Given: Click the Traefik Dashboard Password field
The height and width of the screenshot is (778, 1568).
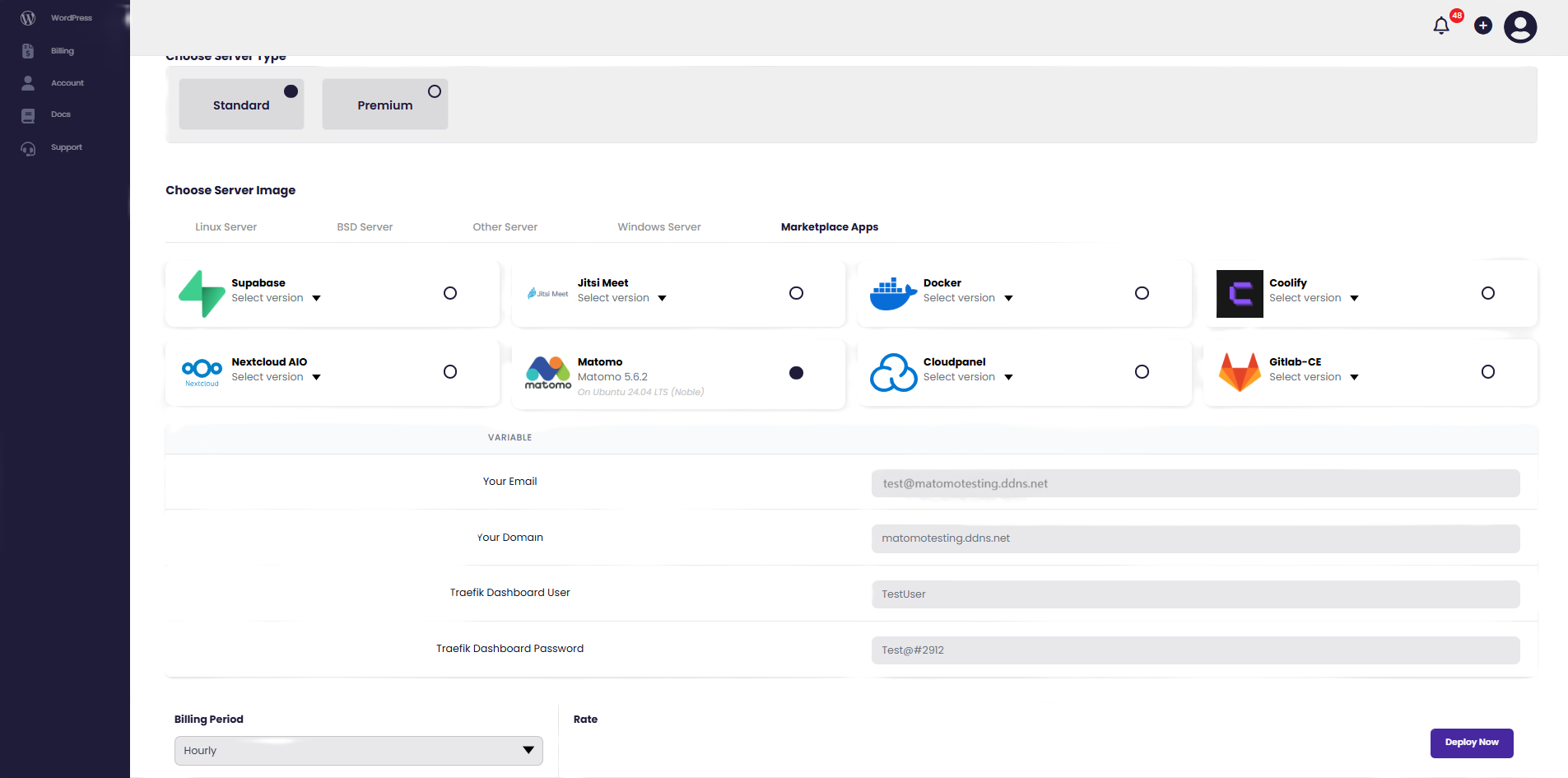Looking at the screenshot, I should tap(1195, 650).
